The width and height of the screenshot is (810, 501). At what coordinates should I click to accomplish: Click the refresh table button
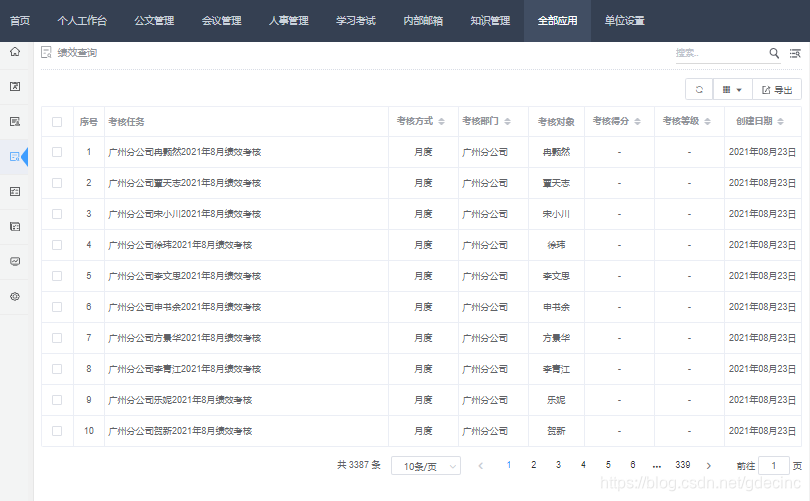[699, 89]
